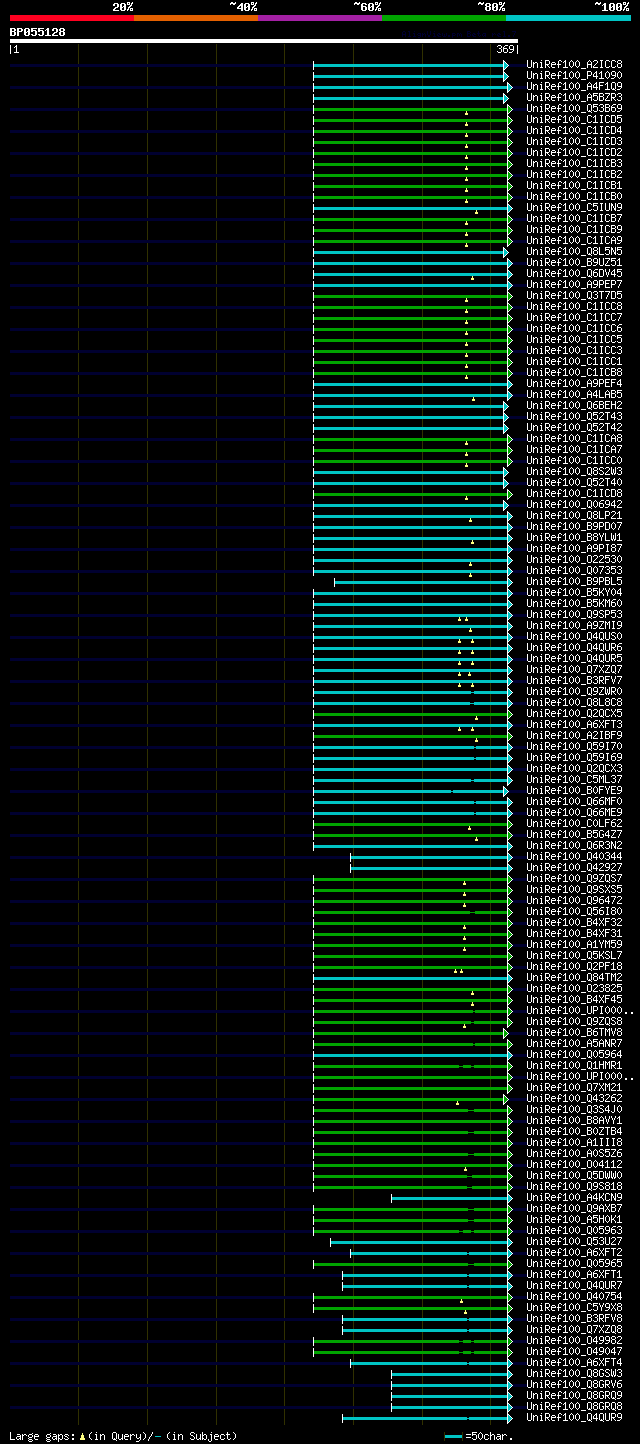Open hit UniRef100_Q53B69

click(x=574, y=108)
